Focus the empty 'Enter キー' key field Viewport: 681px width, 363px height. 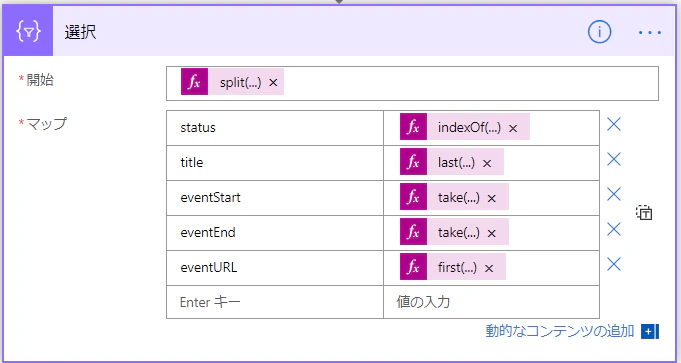coord(275,302)
